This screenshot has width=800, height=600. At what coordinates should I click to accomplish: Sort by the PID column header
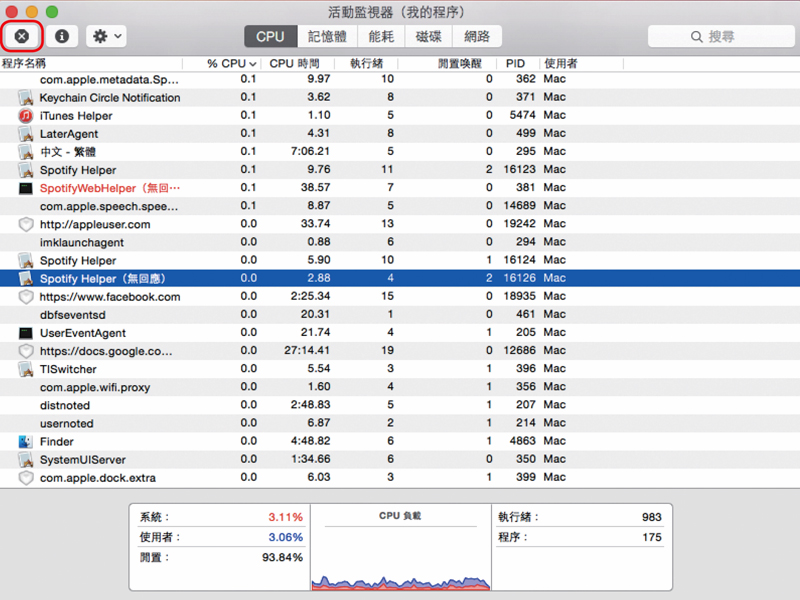(x=515, y=64)
